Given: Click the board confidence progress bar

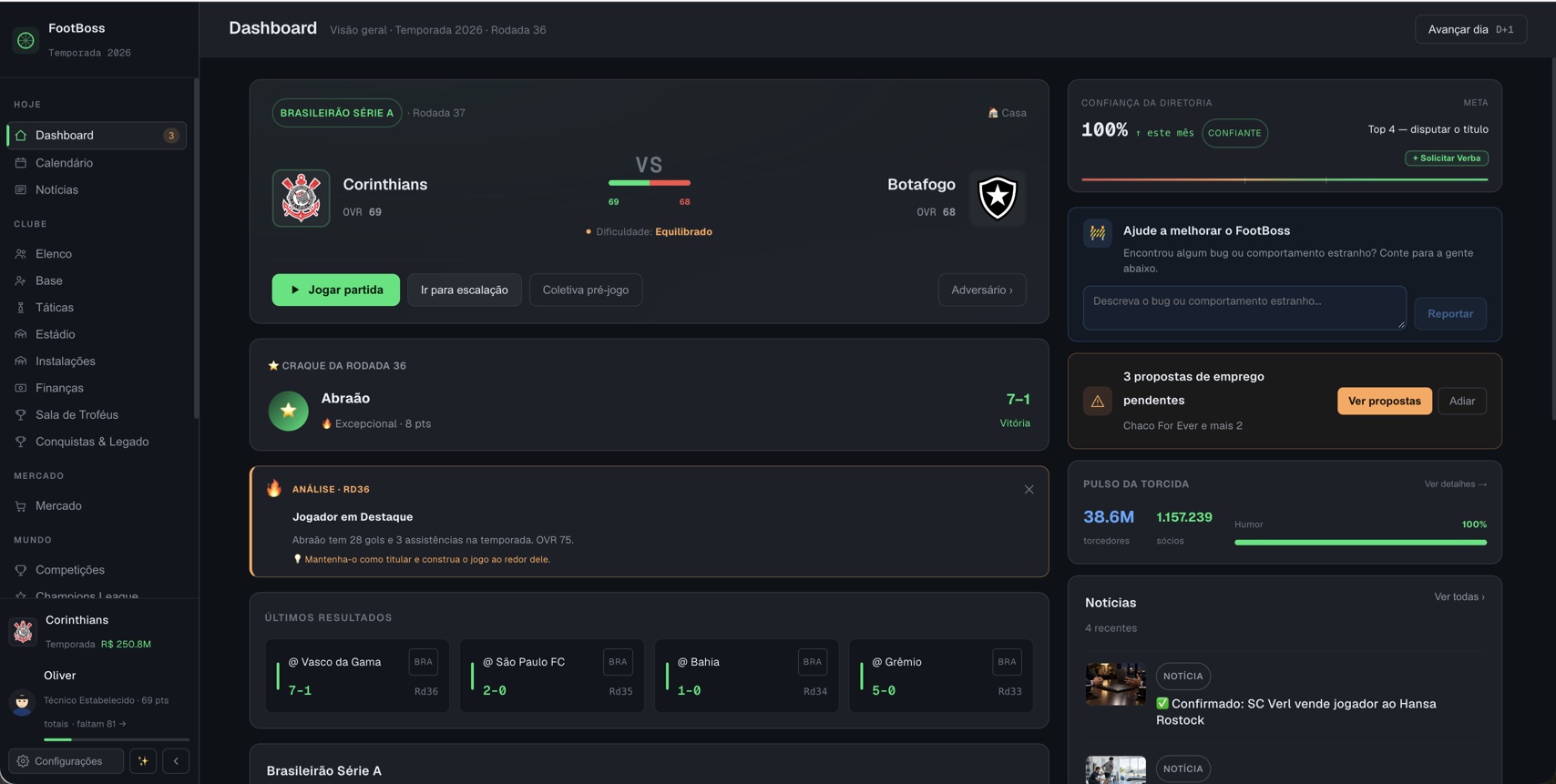Looking at the screenshot, I should (x=1285, y=179).
